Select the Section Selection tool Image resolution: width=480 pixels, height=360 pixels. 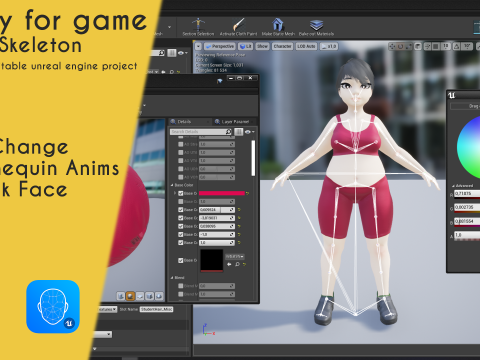click(198, 27)
